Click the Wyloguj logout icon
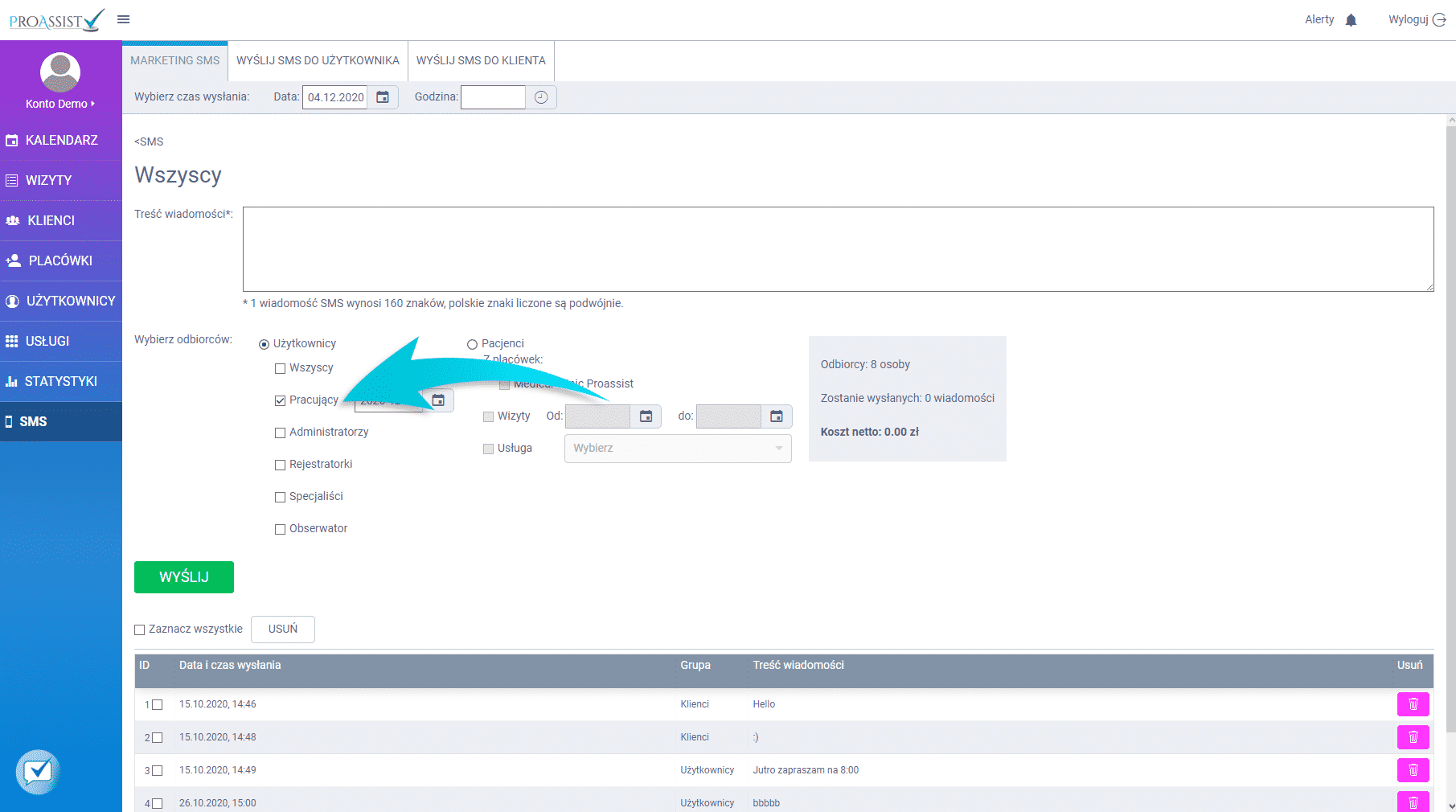 (x=1439, y=20)
